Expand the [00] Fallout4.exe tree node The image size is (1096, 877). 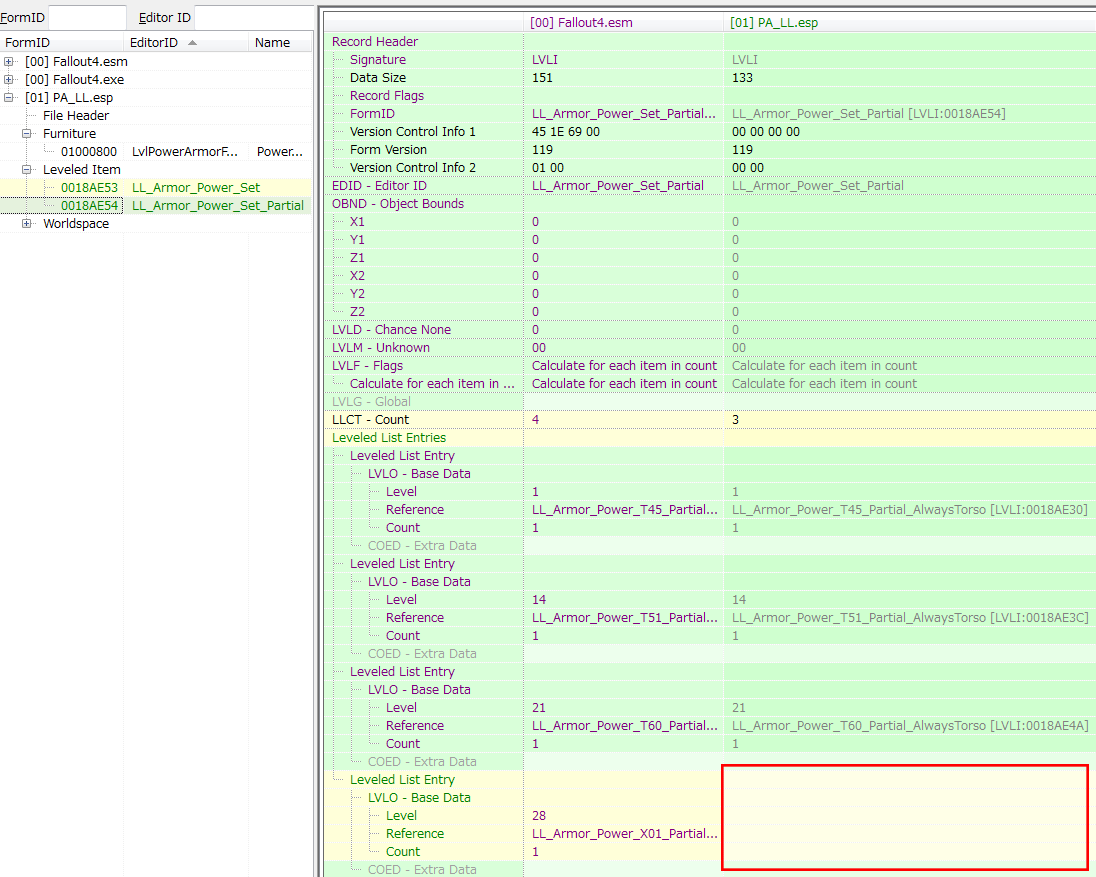8,80
